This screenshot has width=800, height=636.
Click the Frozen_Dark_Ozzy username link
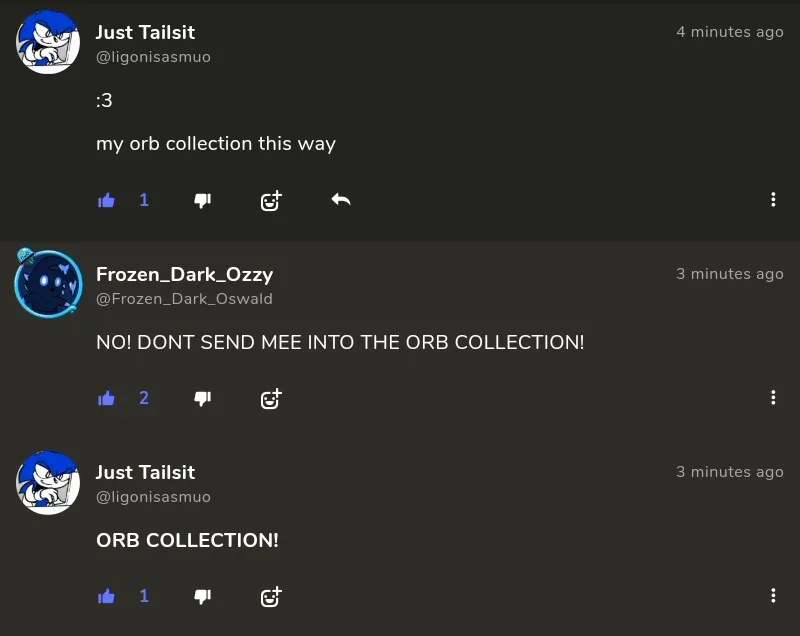point(184,274)
